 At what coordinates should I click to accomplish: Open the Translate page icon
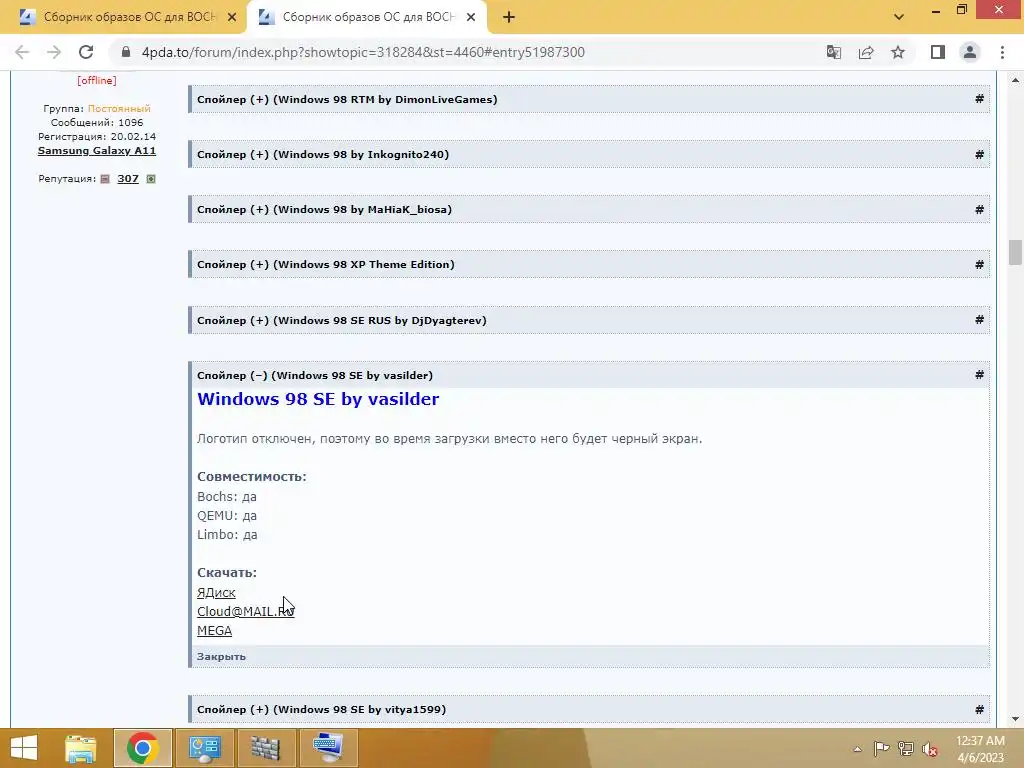[x=833, y=52]
